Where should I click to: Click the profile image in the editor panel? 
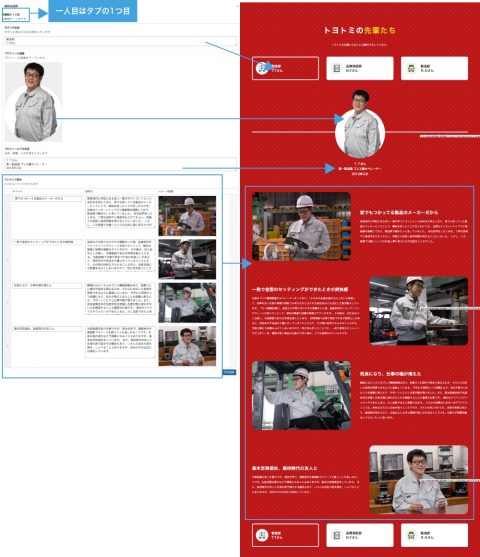tap(33, 102)
